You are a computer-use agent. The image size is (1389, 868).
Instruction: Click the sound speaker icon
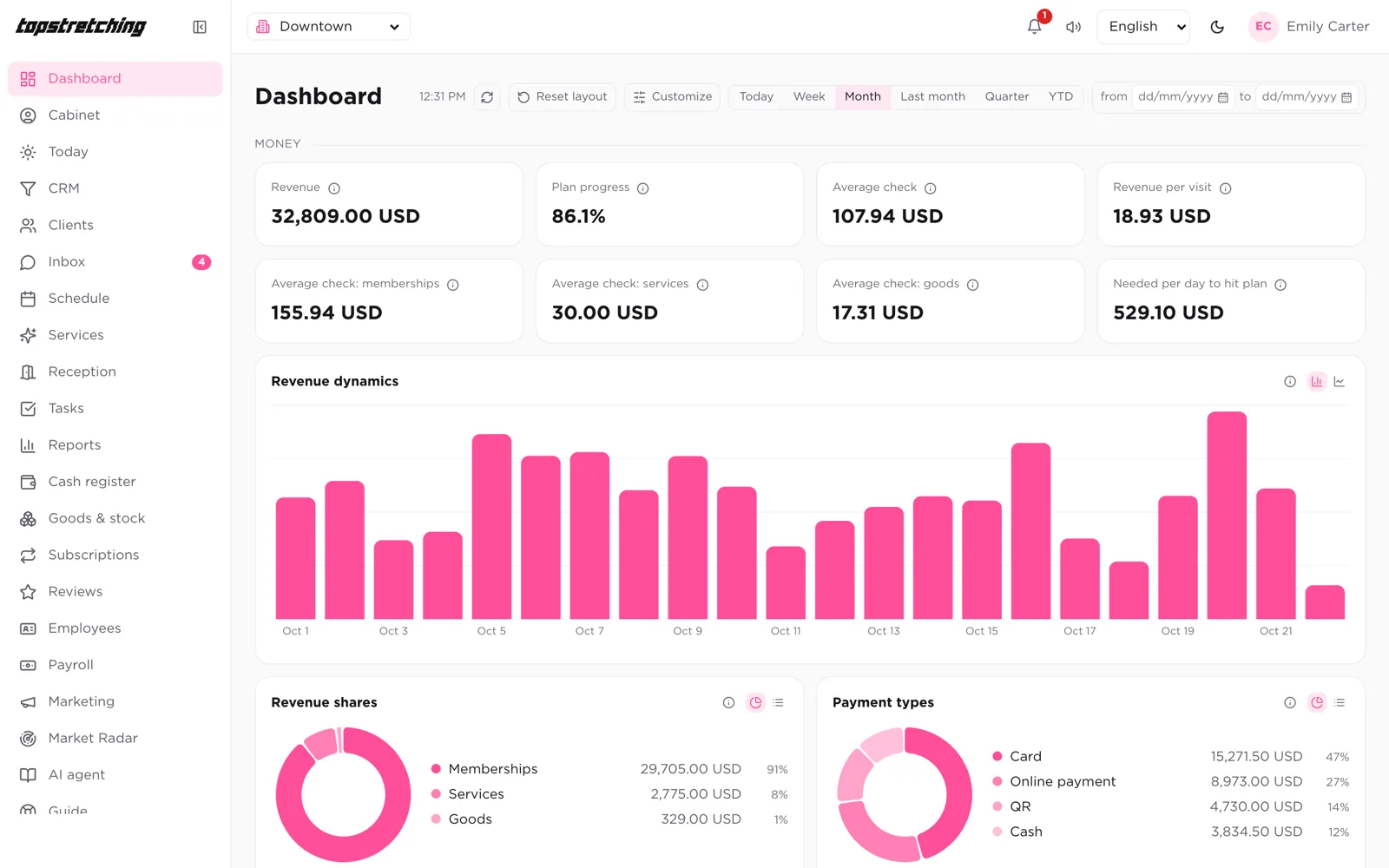click(x=1074, y=27)
